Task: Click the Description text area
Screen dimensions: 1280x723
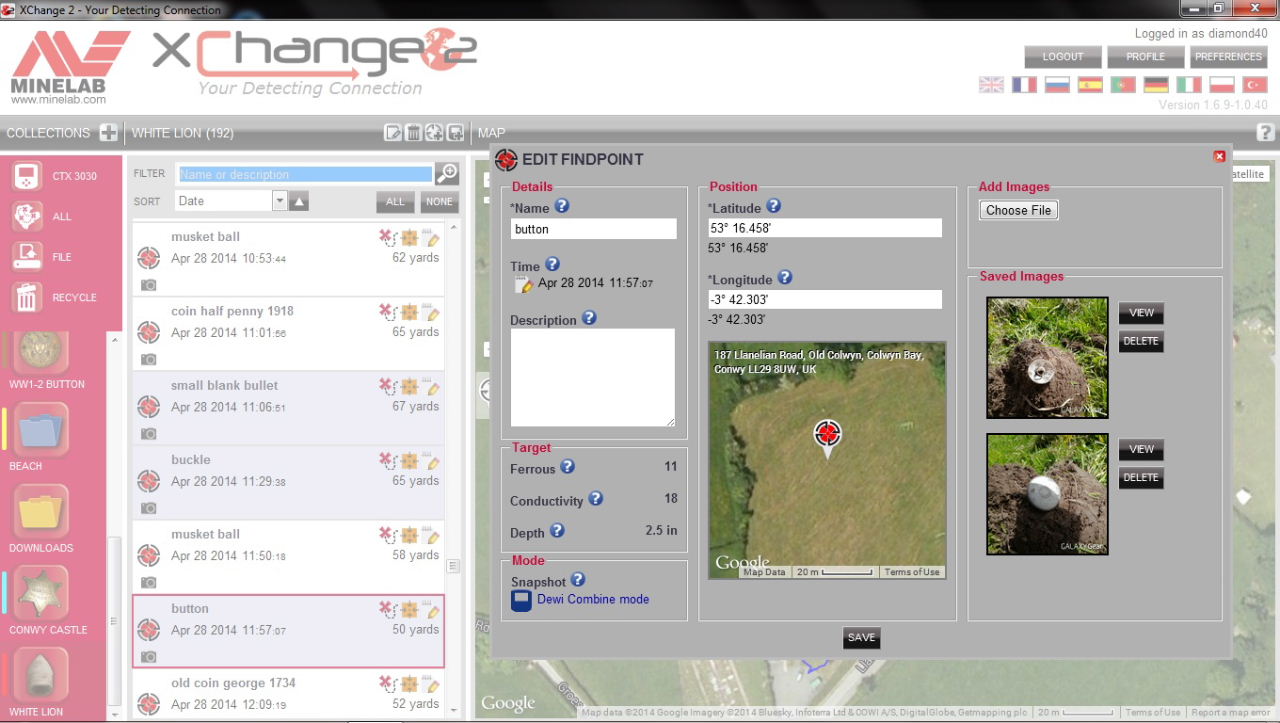Action: (x=593, y=378)
